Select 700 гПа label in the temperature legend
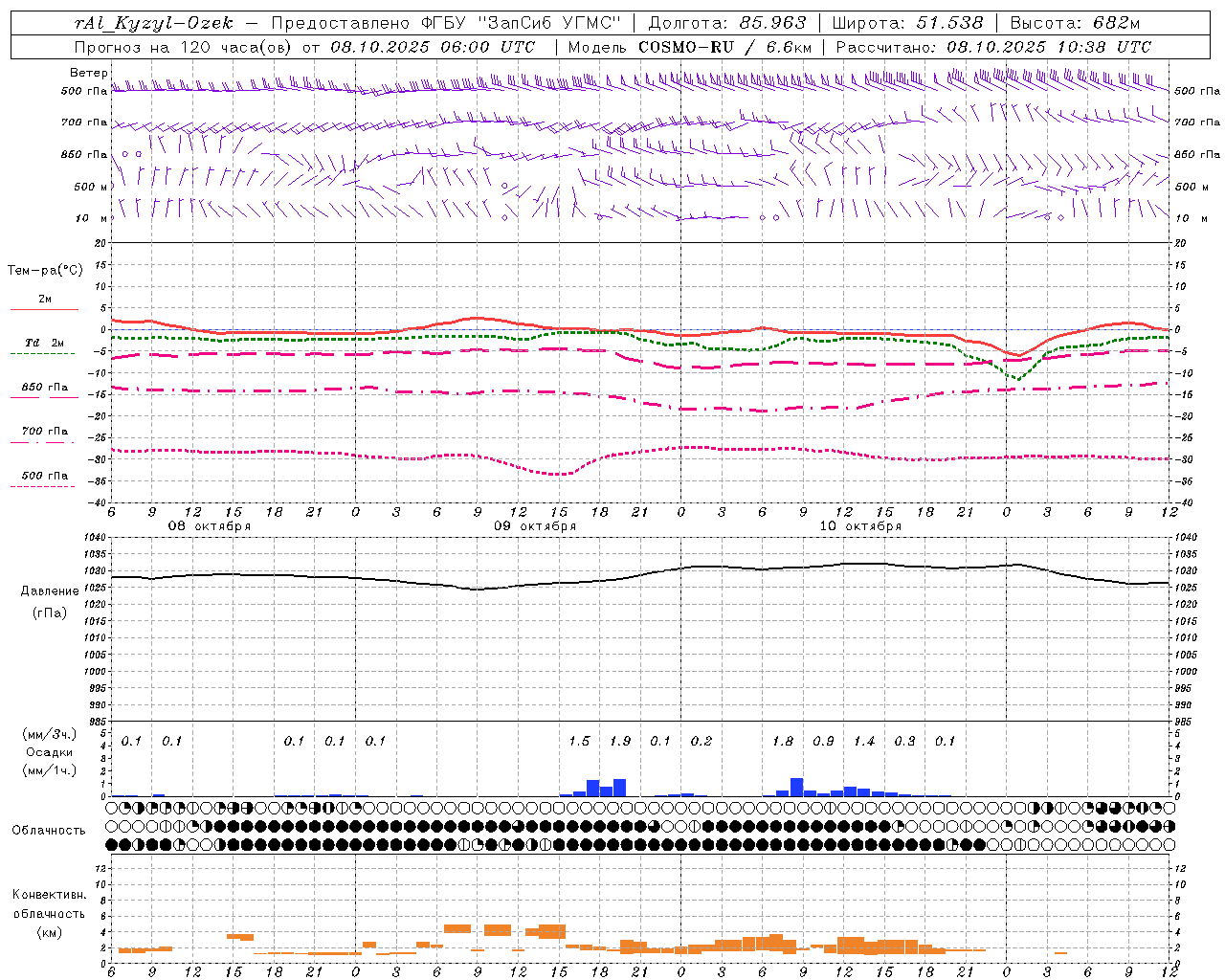 [x=45, y=432]
